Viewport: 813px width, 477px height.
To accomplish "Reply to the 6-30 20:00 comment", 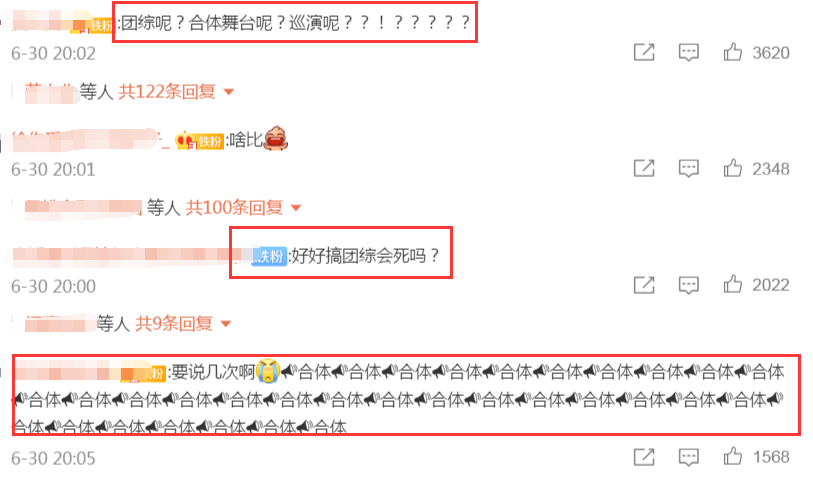I will (x=689, y=285).
